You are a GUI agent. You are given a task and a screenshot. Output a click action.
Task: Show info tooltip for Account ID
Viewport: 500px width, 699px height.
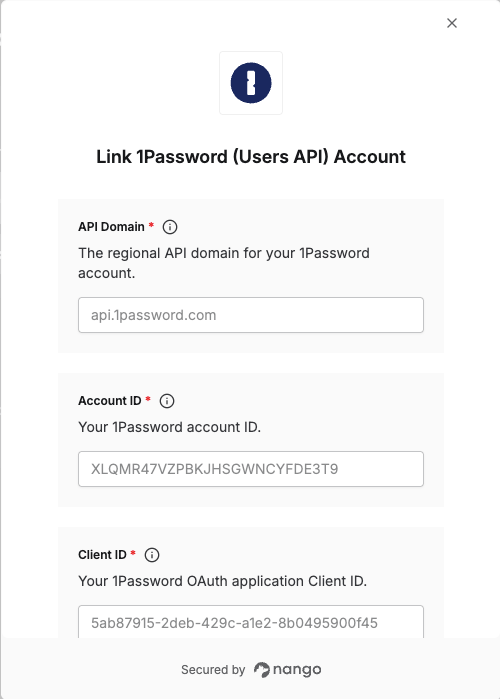click(167, 401)
